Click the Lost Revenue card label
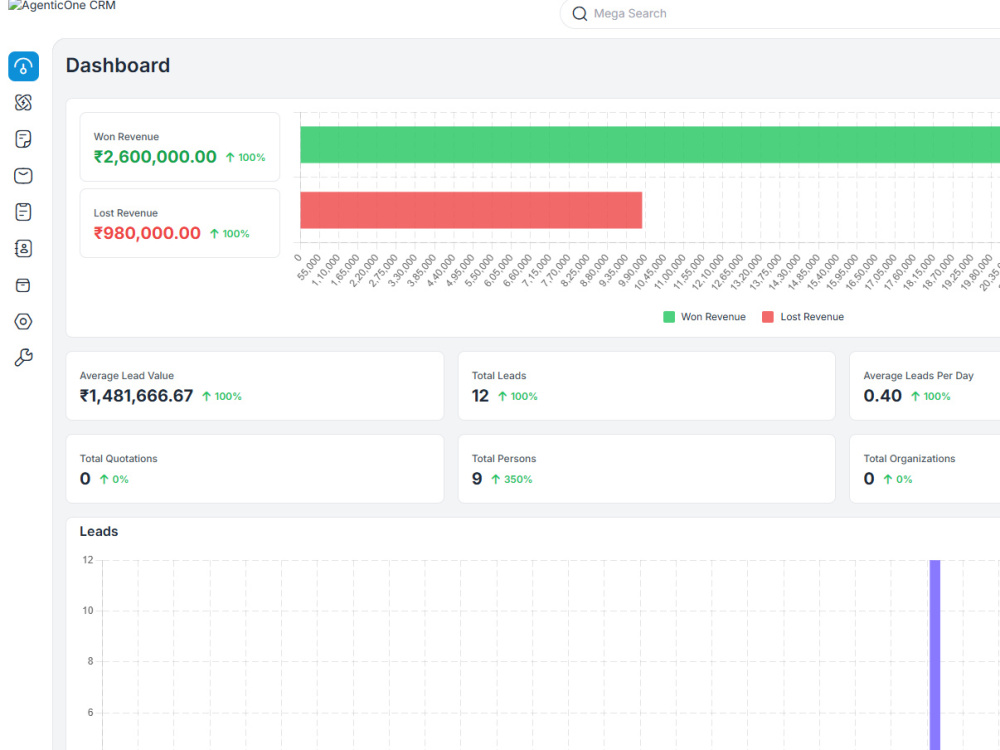The height and width of the screenshot is (750, 1000). pos(126,213)
